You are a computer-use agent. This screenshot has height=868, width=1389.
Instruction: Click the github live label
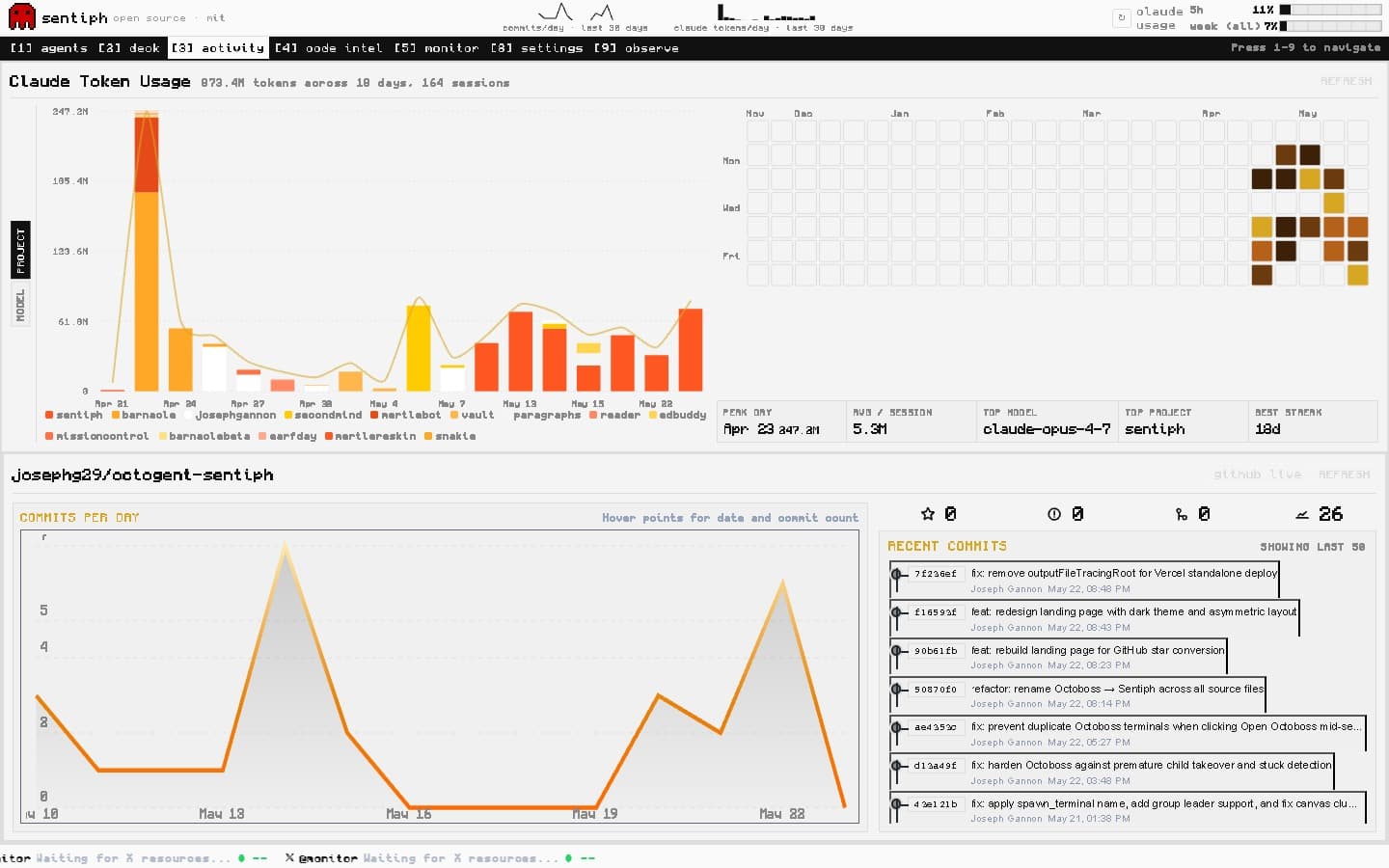pos(1257,475)
